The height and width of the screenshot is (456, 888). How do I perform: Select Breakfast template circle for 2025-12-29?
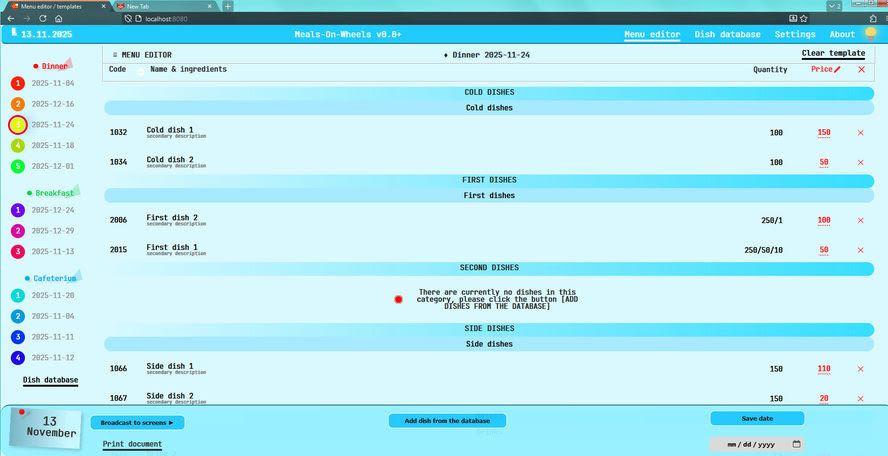click(18, 231)
